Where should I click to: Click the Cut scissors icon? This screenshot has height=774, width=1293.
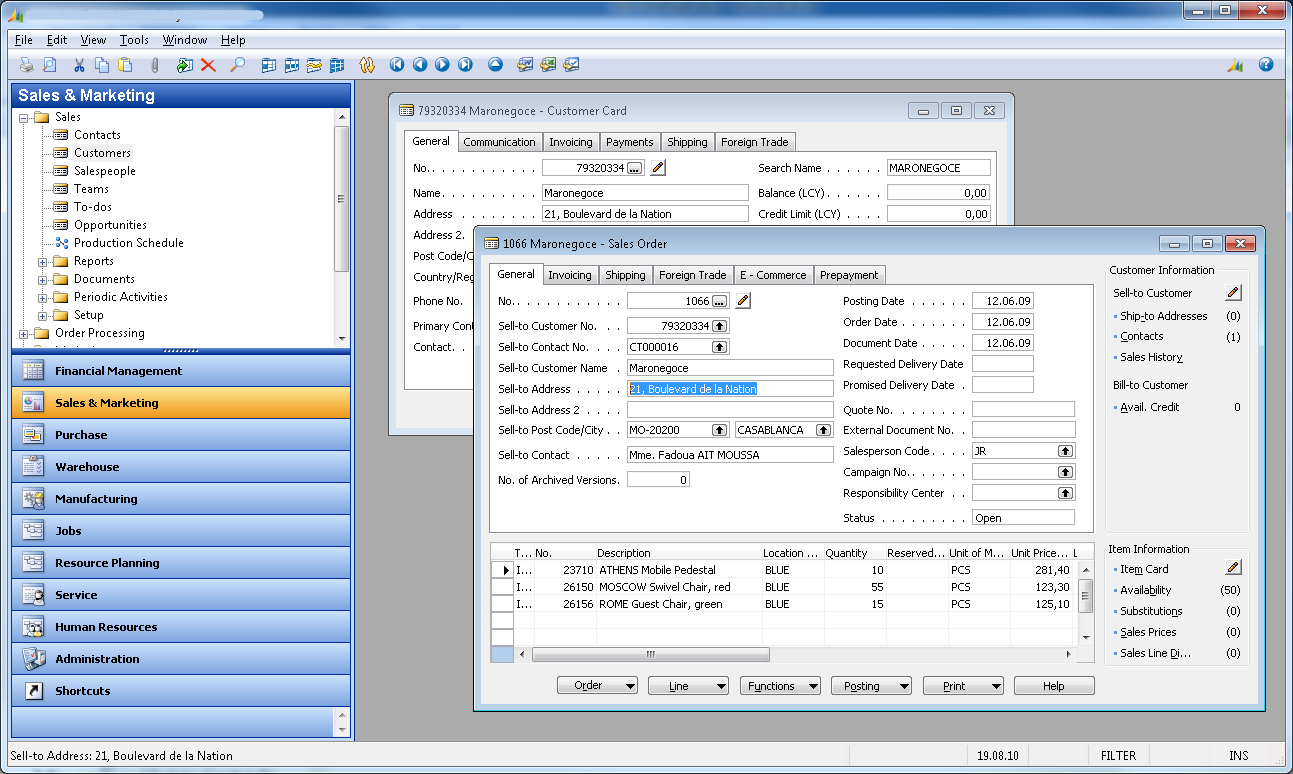click(79, 65)
